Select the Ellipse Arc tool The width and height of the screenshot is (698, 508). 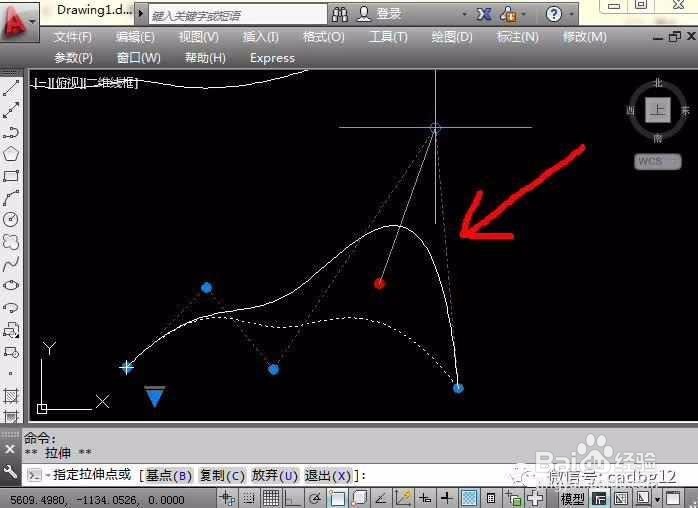(x=11, y=308)
